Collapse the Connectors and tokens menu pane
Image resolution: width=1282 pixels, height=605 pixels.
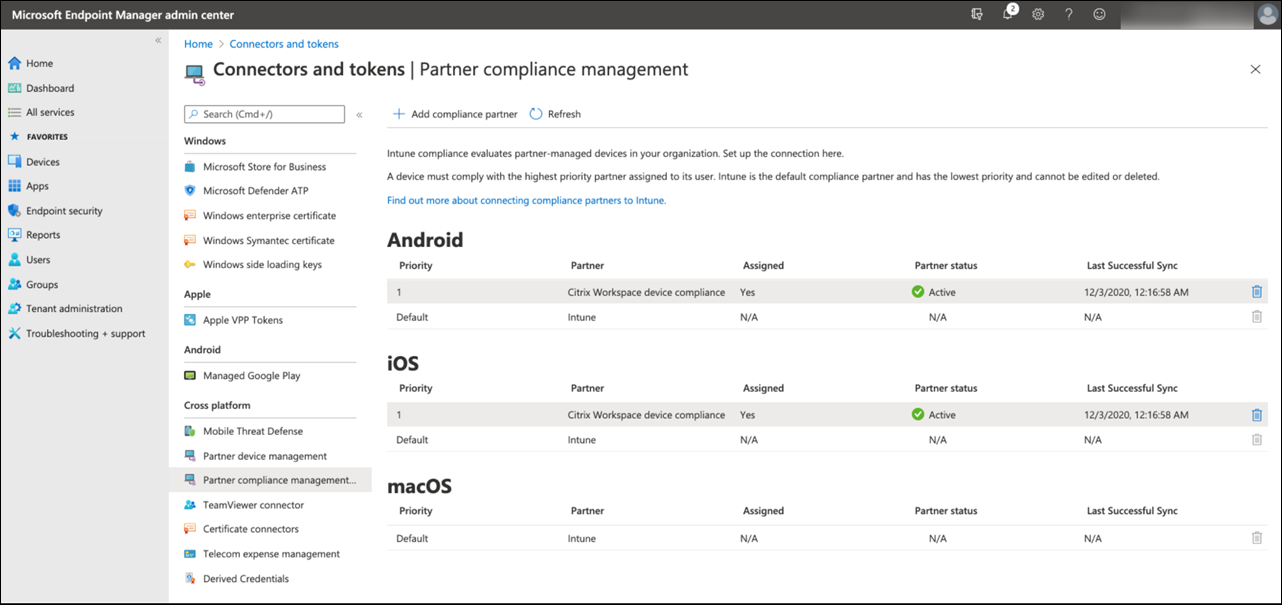pyautogui.click(x=360, y=115)
